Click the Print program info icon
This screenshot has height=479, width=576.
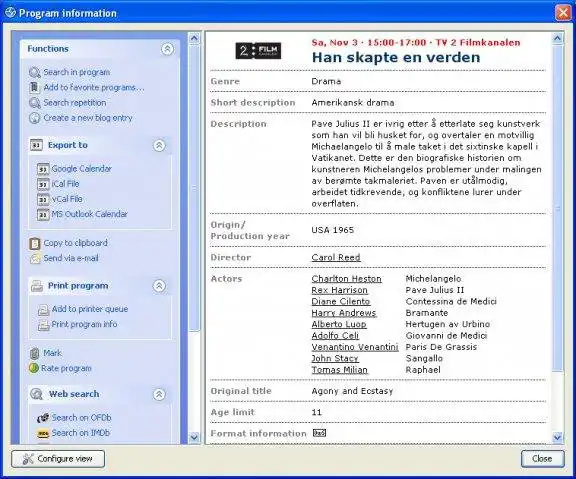(43, 325)
